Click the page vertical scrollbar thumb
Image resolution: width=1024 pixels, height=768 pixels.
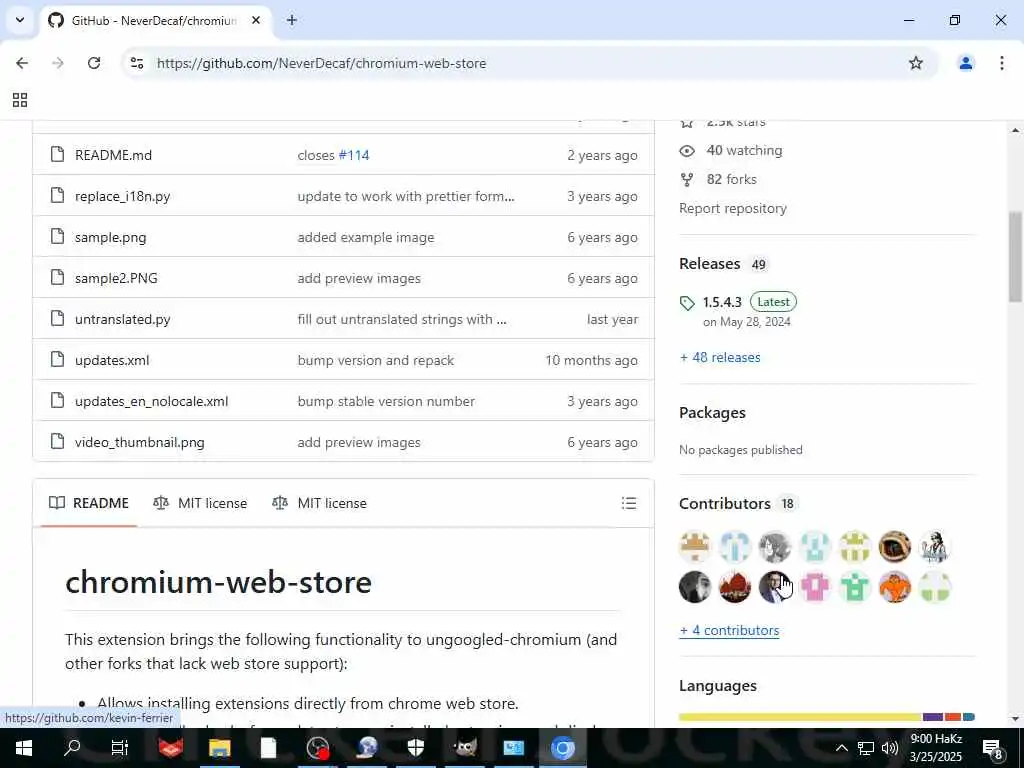[1016, 255]
